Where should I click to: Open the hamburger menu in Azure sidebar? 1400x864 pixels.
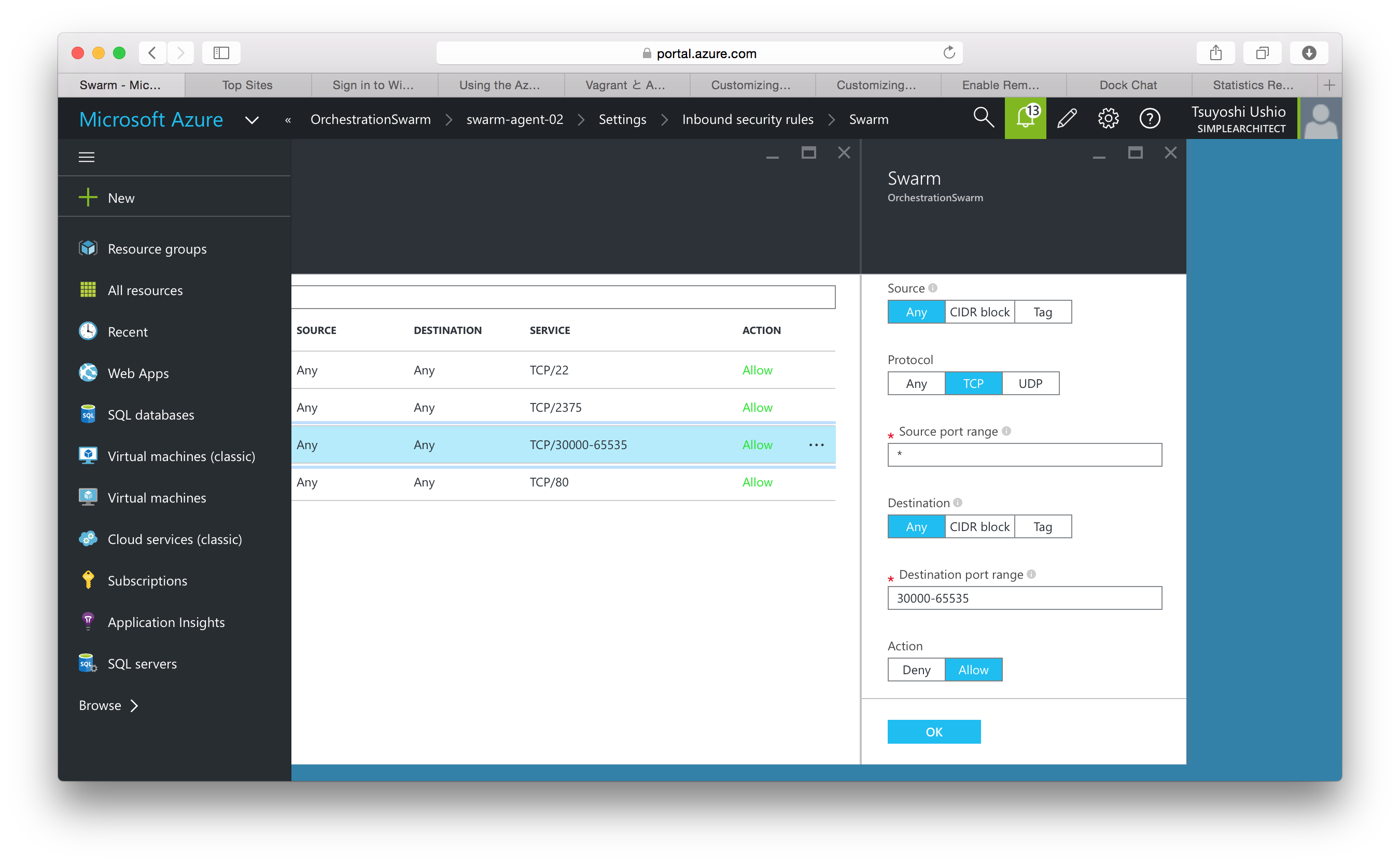click(x=86, y=157)
